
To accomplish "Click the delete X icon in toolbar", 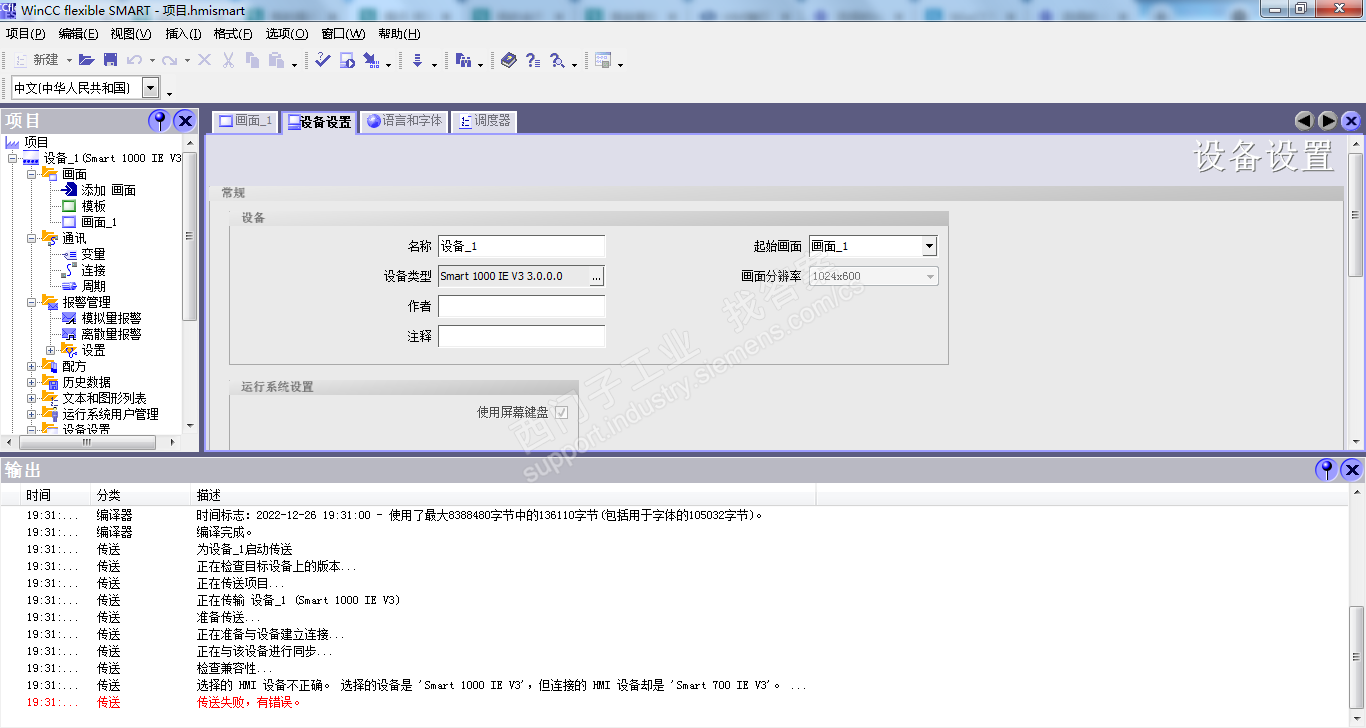I will (204, 60).
